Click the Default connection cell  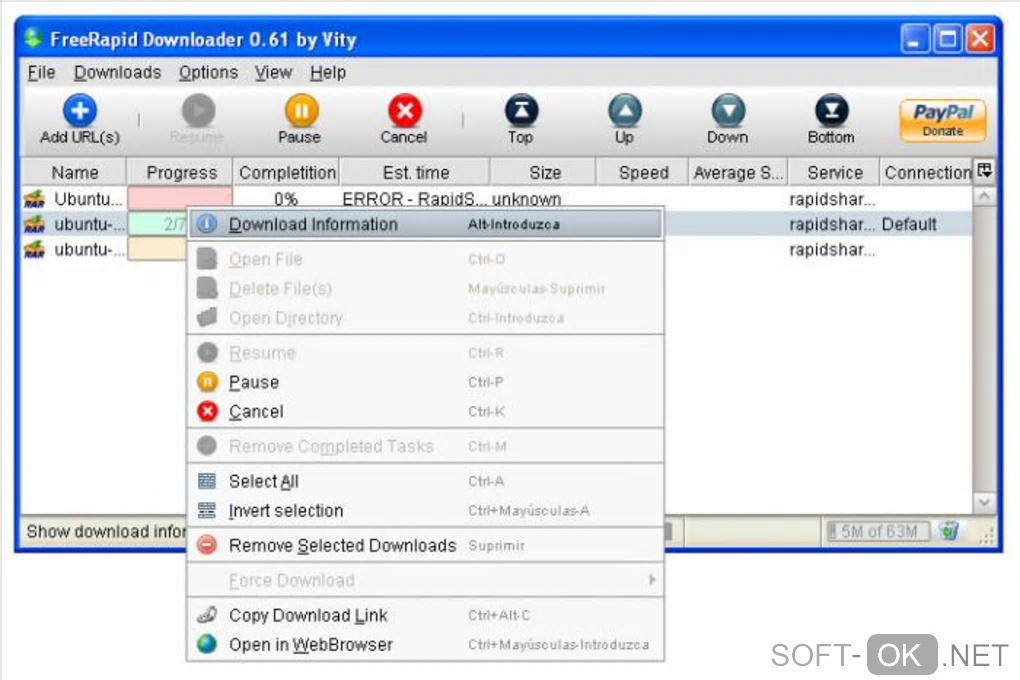click(x=909, y=224)
